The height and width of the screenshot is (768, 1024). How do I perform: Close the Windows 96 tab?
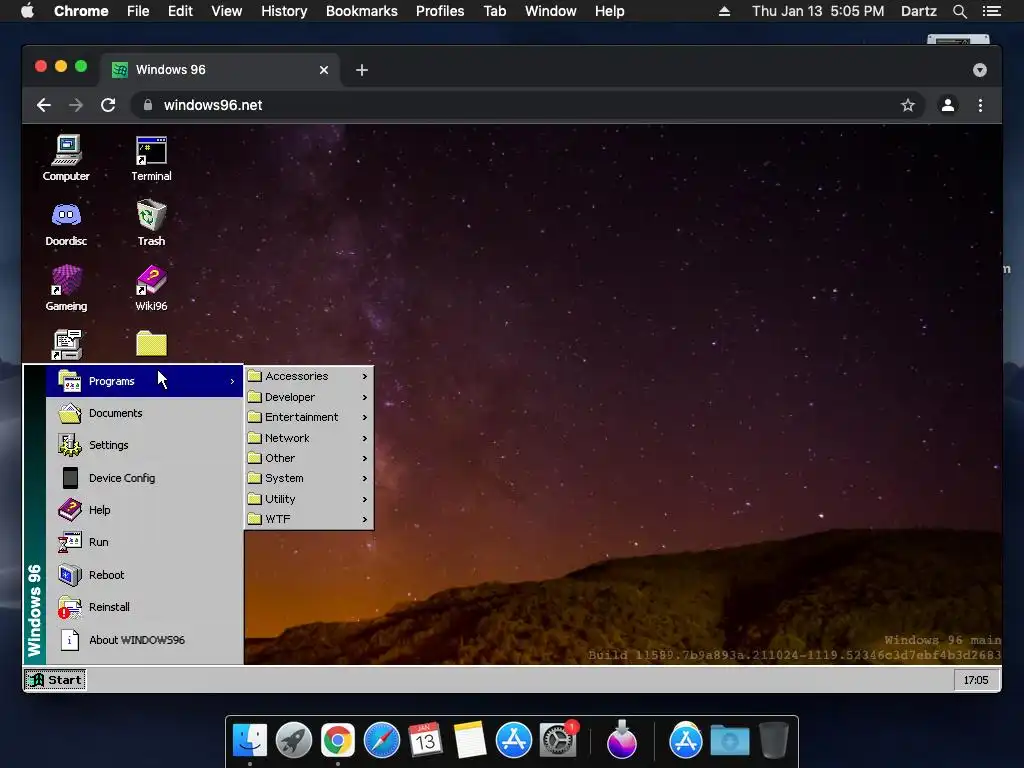[324, 70]
